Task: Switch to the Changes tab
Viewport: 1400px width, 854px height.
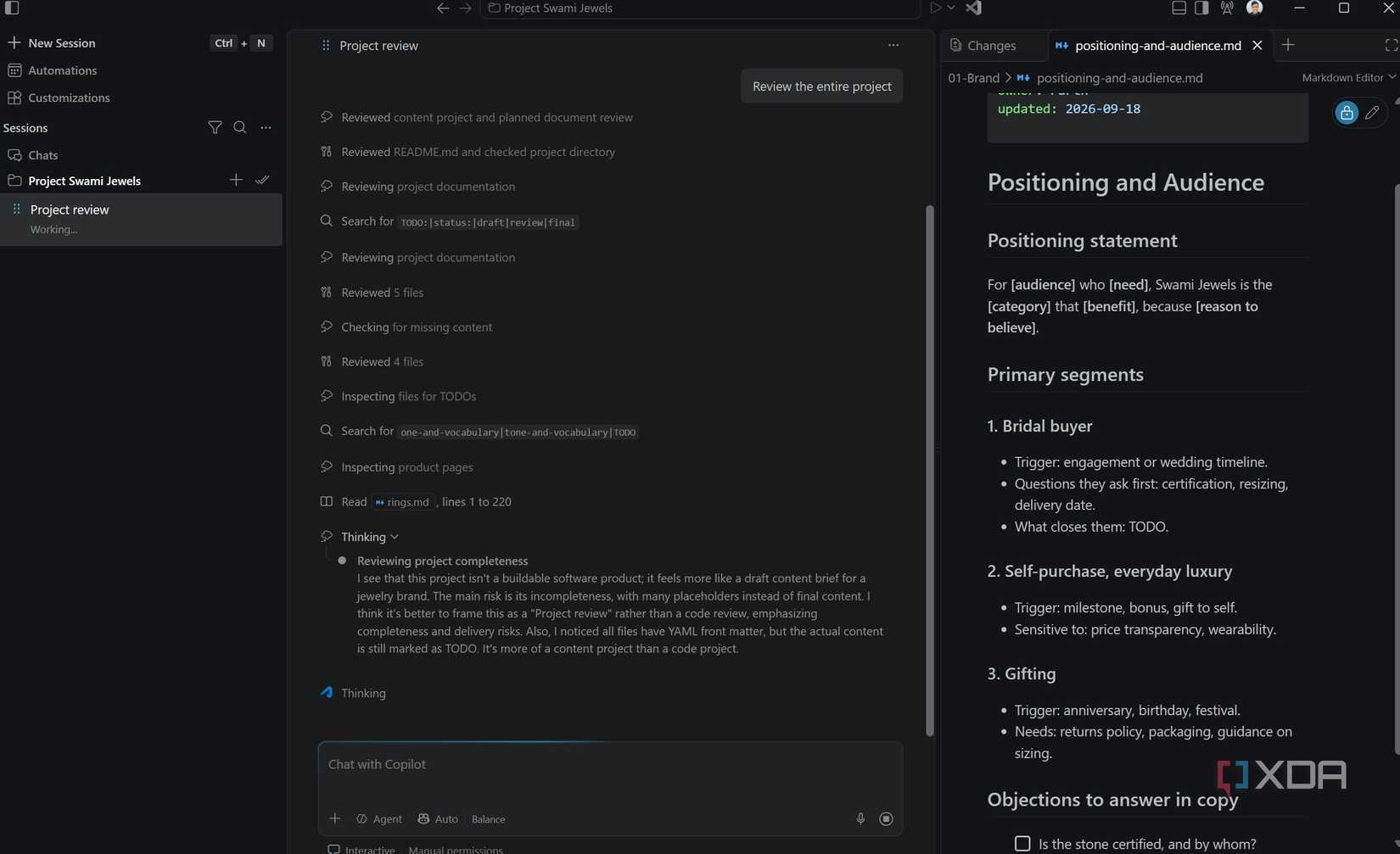Action: 983,46
